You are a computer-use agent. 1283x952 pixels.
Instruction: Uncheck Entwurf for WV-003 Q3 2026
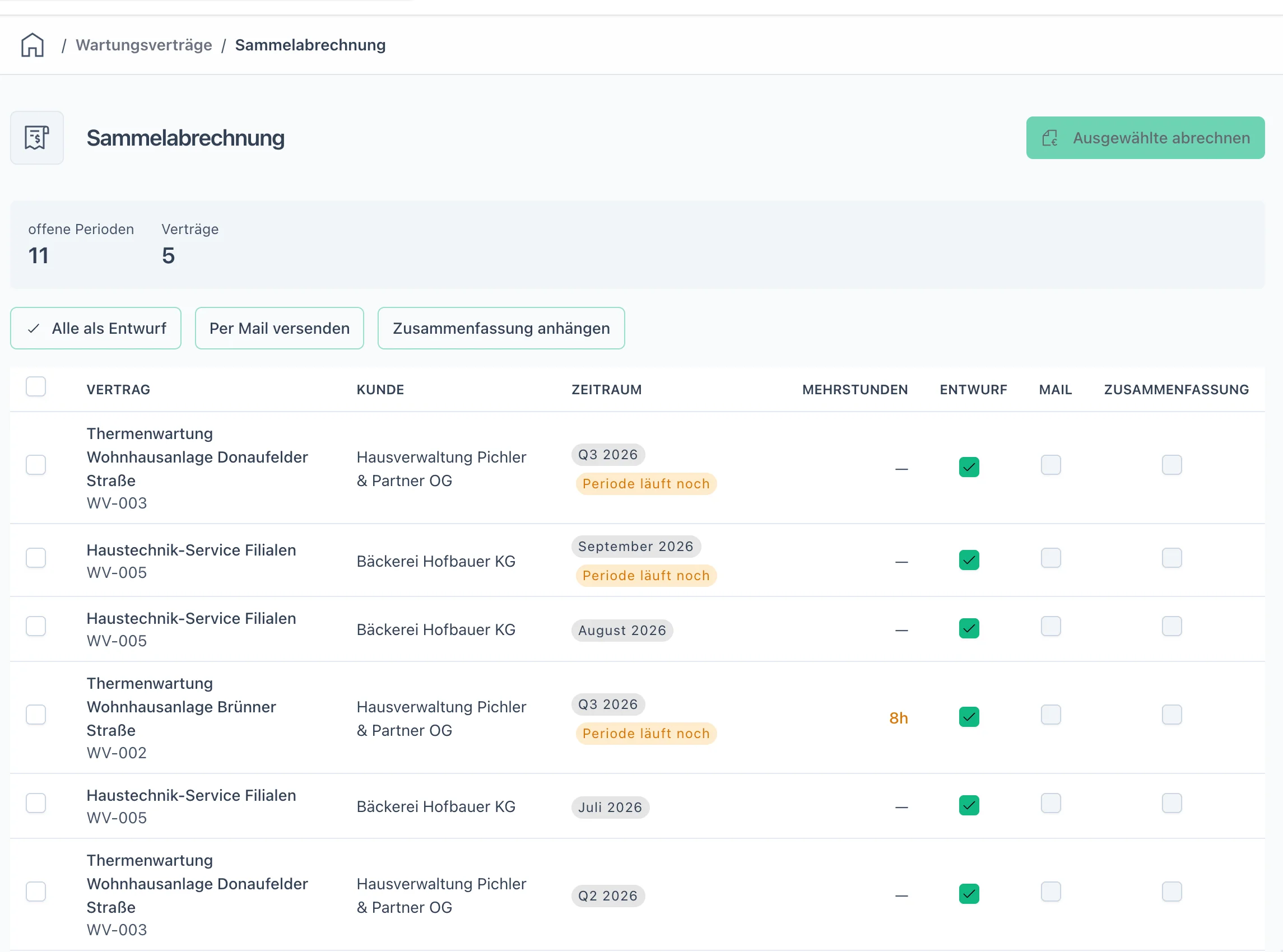969,468
